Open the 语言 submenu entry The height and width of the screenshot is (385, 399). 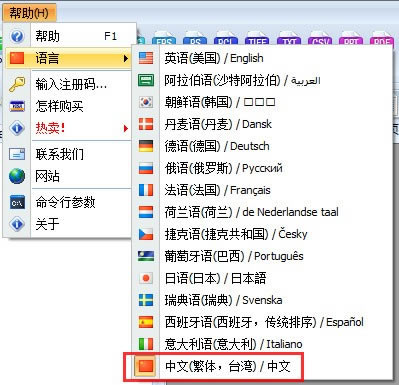click(69, 58)
